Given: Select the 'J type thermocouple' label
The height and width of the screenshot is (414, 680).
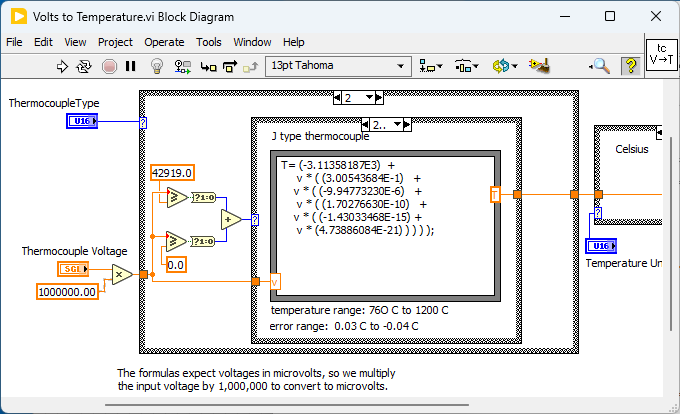Looking at the screenshot, I should (320, 136).
